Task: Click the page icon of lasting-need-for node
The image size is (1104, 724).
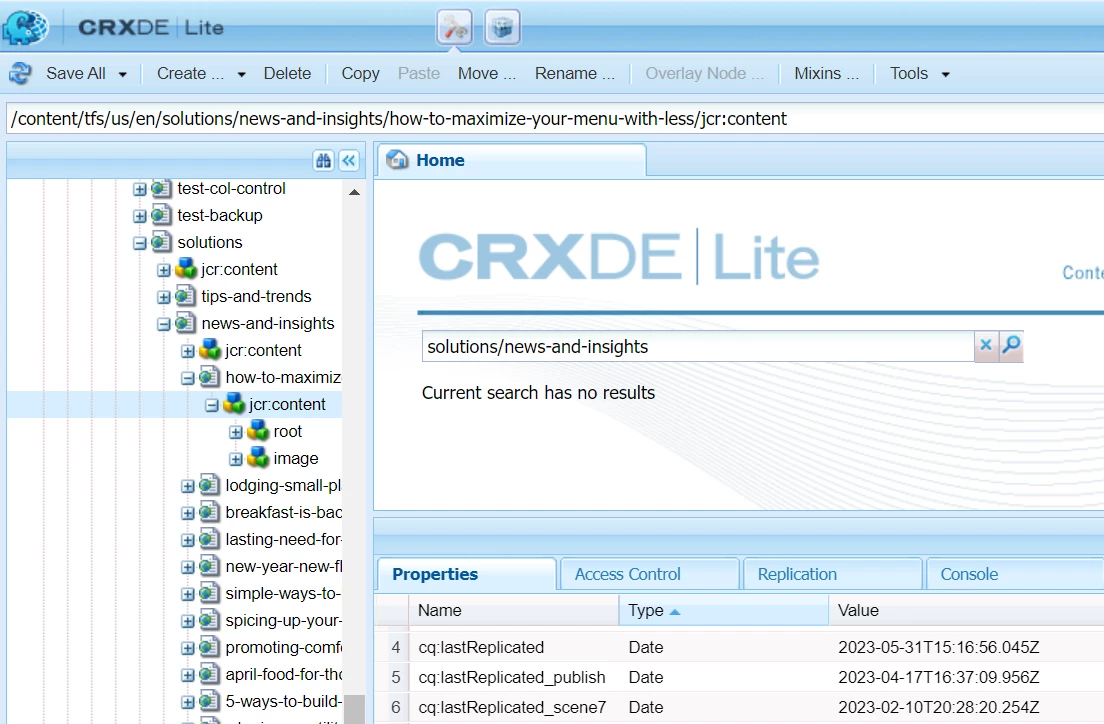Action: pos(209,539)
